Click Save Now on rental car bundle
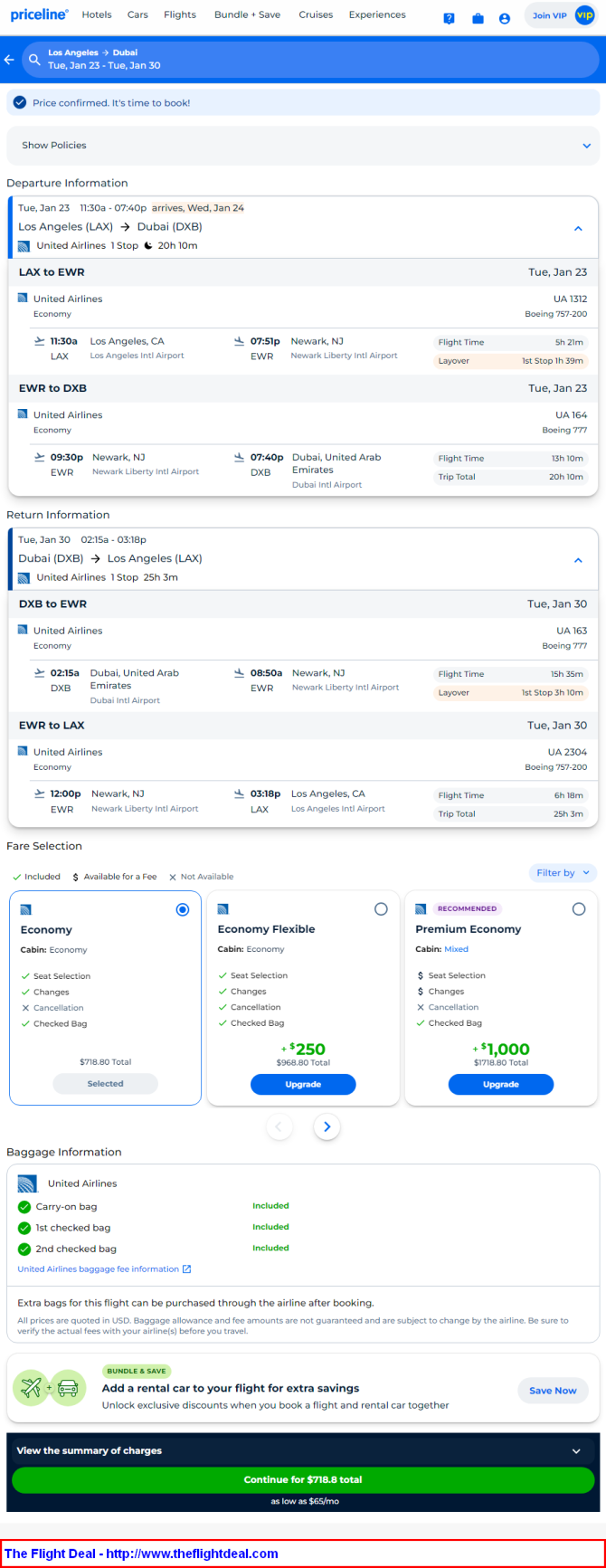 tap(553, 1391)
